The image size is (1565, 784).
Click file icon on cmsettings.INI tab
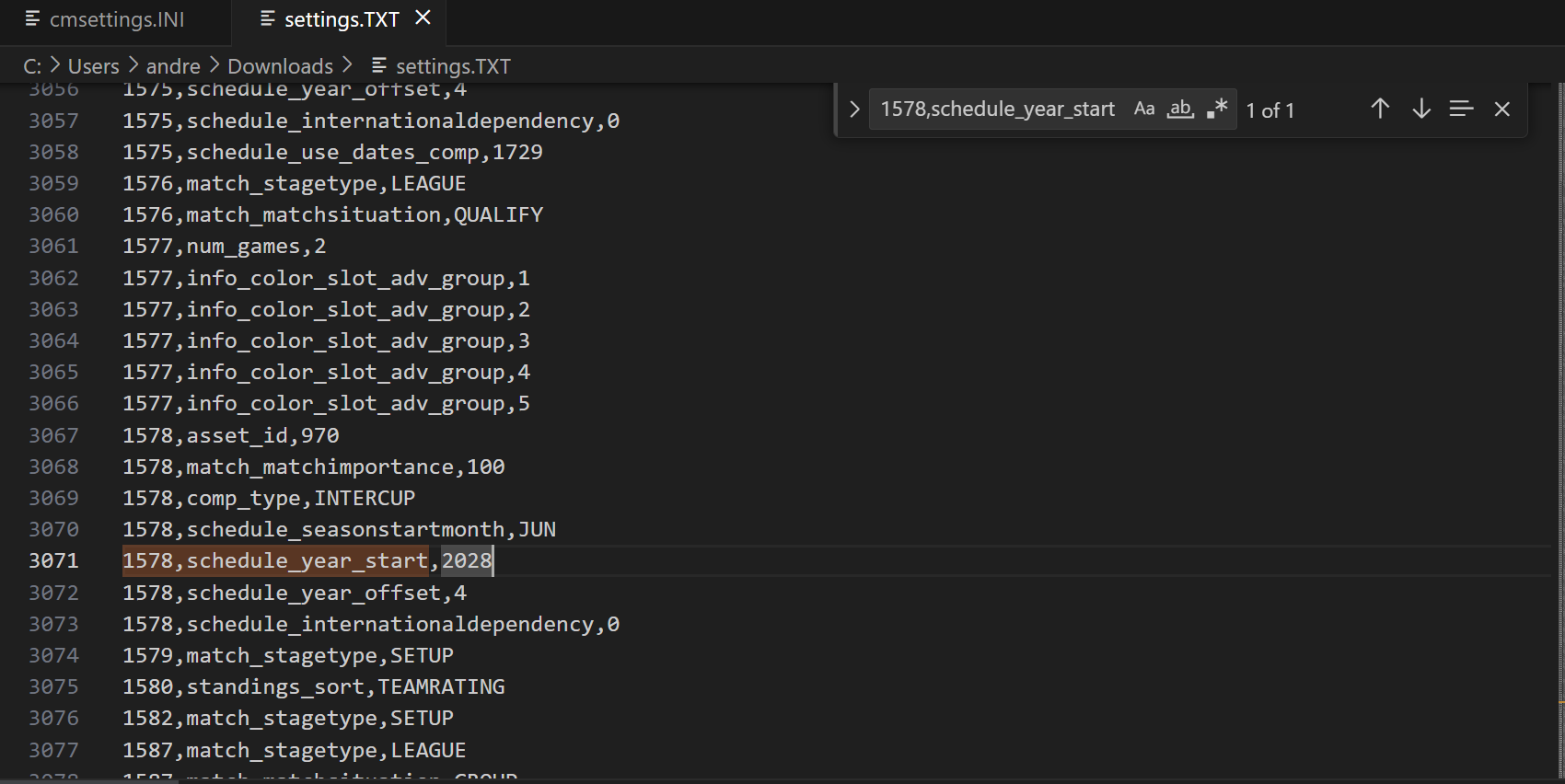pyautogui.click(x=32, y=19)
